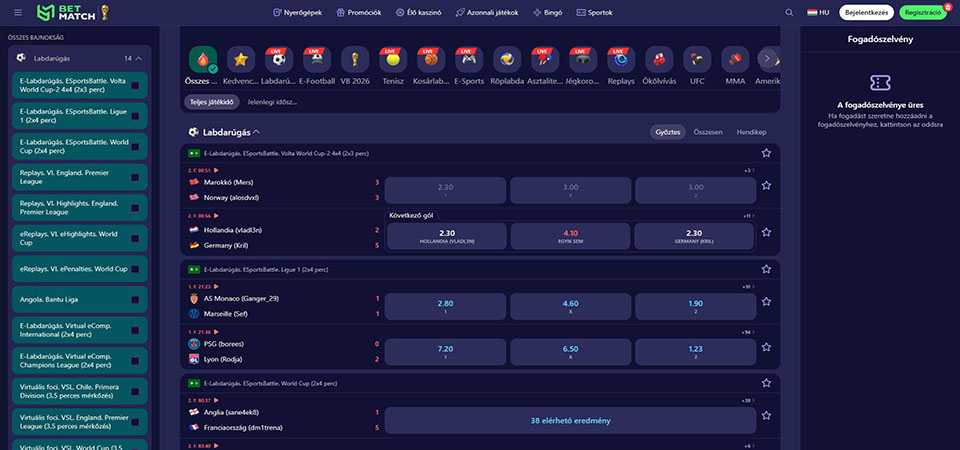This screenshot has height=450, width=960.
Task: Open the search magnifier icon
Action: click(x=789, y=12)
